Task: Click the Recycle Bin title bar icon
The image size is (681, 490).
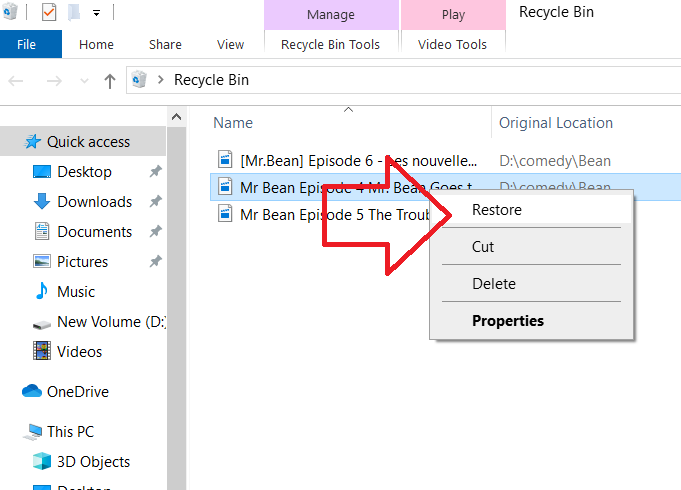Action: [x=10, y=12]
